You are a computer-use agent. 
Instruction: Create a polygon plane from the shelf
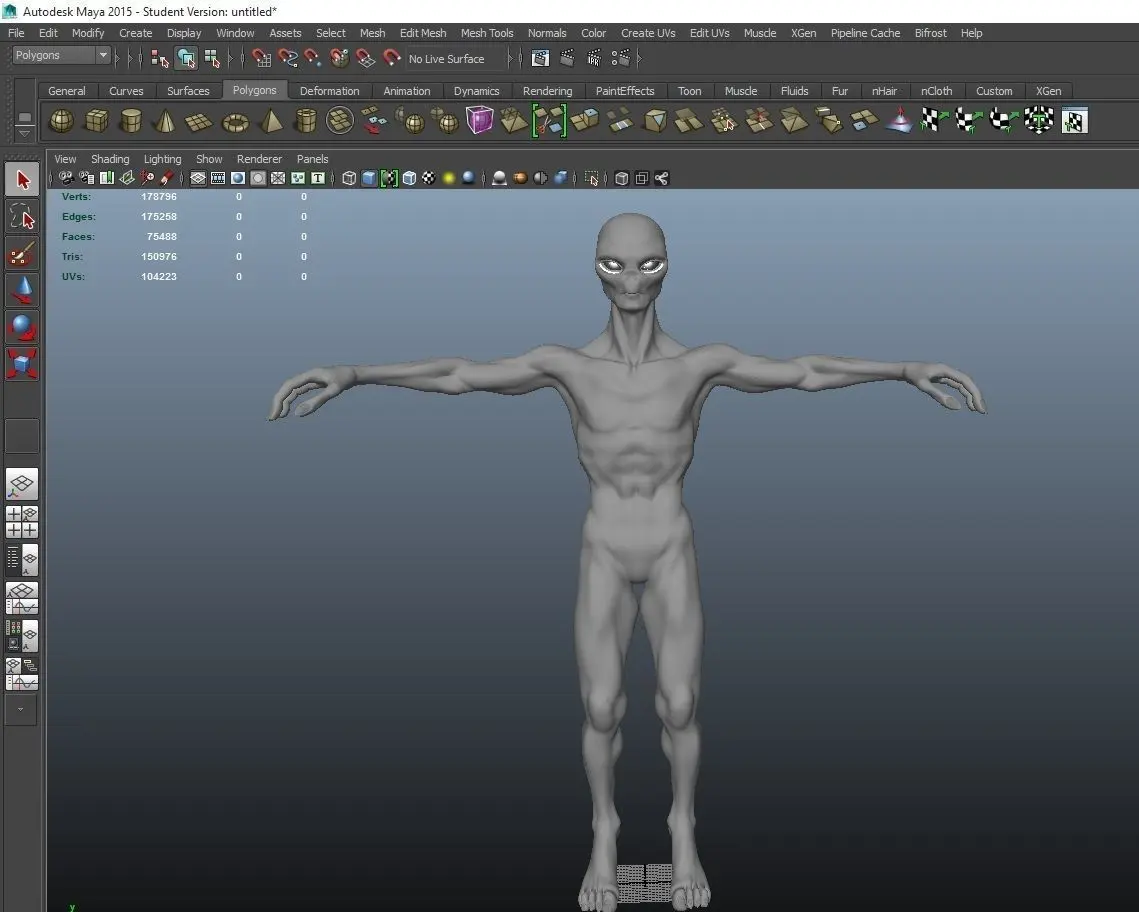coord(199,121)
